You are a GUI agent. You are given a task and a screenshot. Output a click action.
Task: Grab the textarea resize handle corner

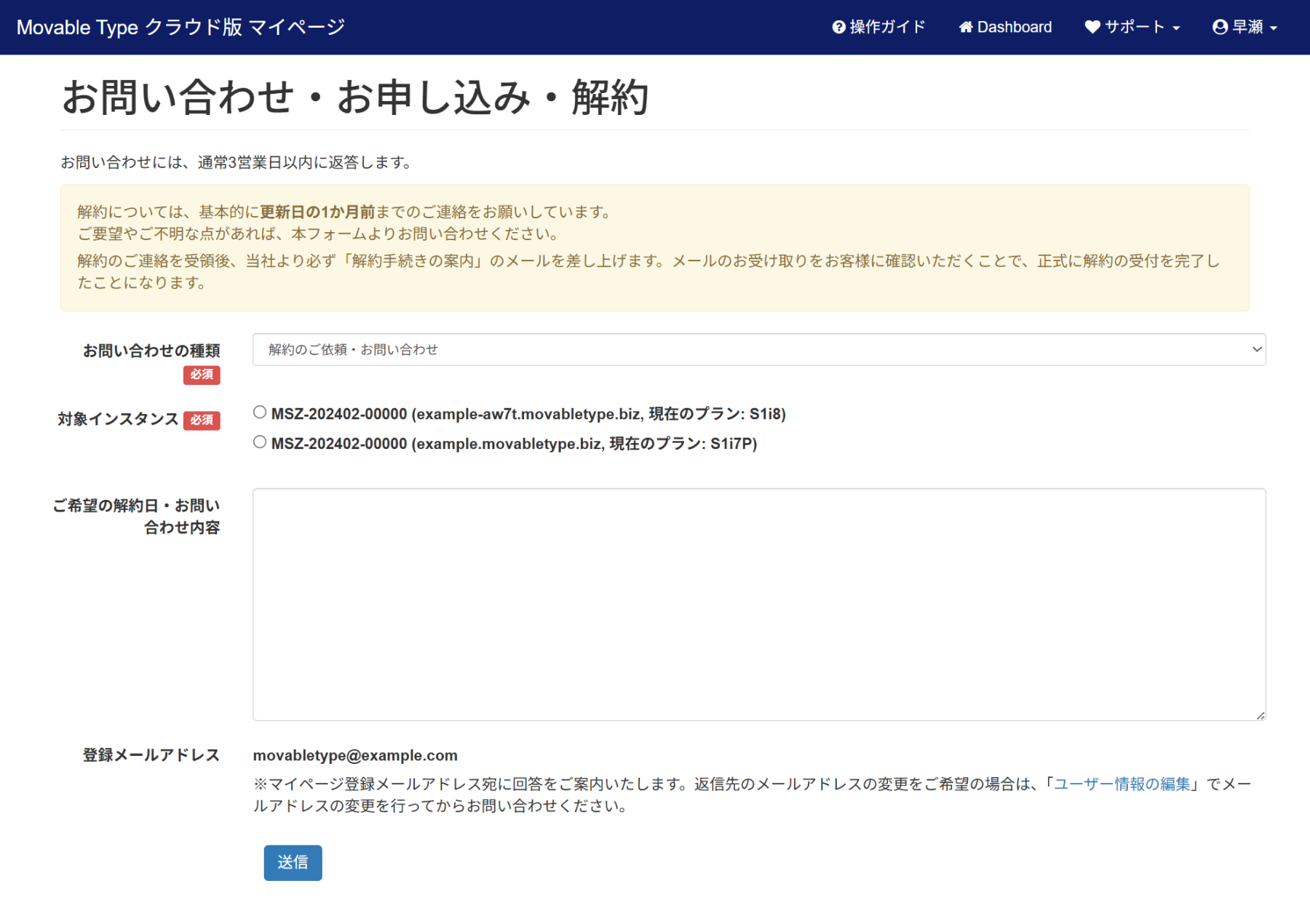tap(1261, 715)
